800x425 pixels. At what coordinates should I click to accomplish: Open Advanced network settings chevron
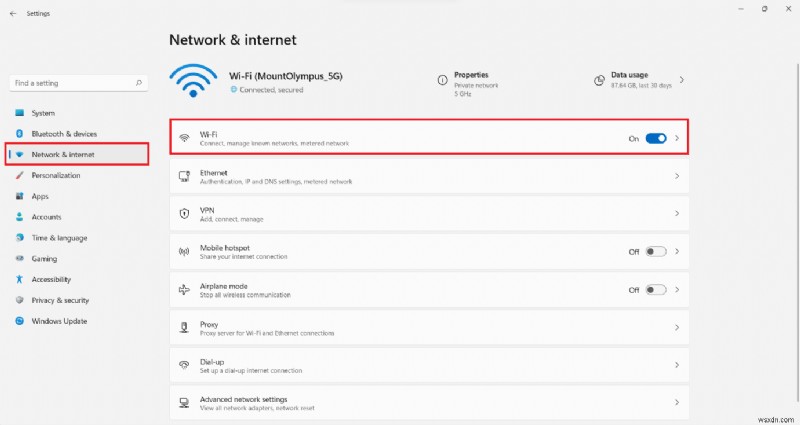point(677,403)
